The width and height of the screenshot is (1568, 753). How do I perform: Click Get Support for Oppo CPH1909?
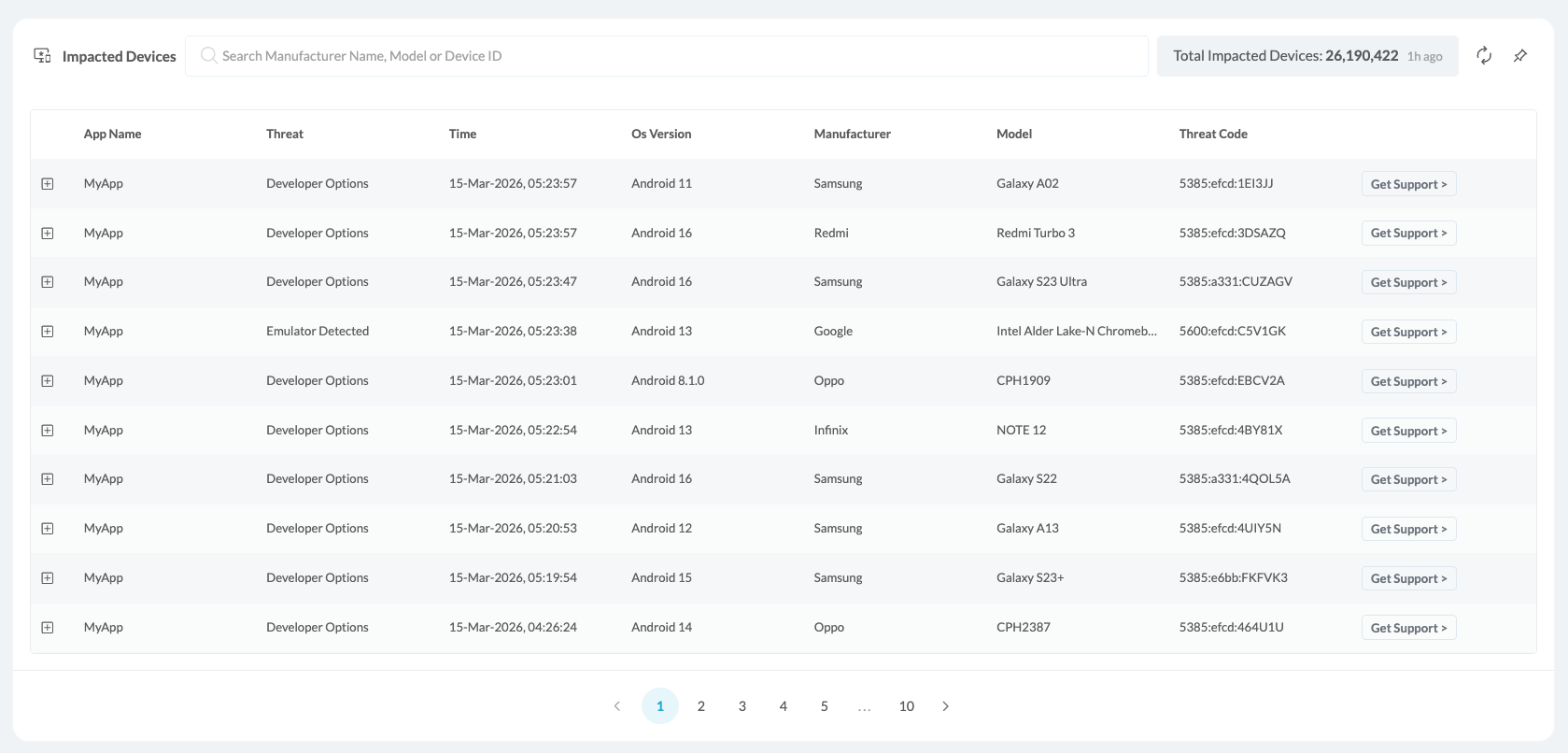pos(1408,381)
